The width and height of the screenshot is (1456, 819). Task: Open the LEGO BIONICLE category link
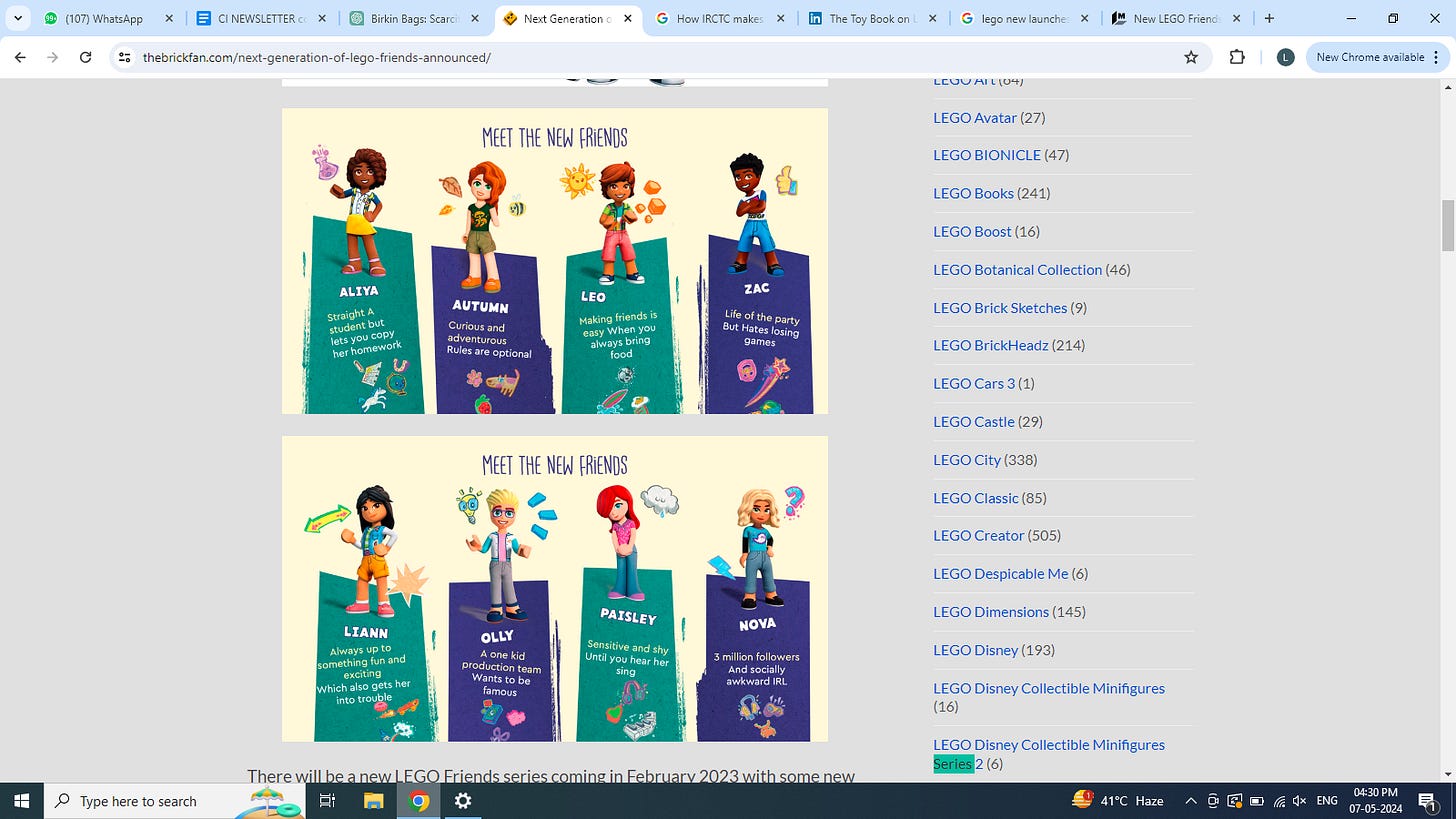(987, 155)
